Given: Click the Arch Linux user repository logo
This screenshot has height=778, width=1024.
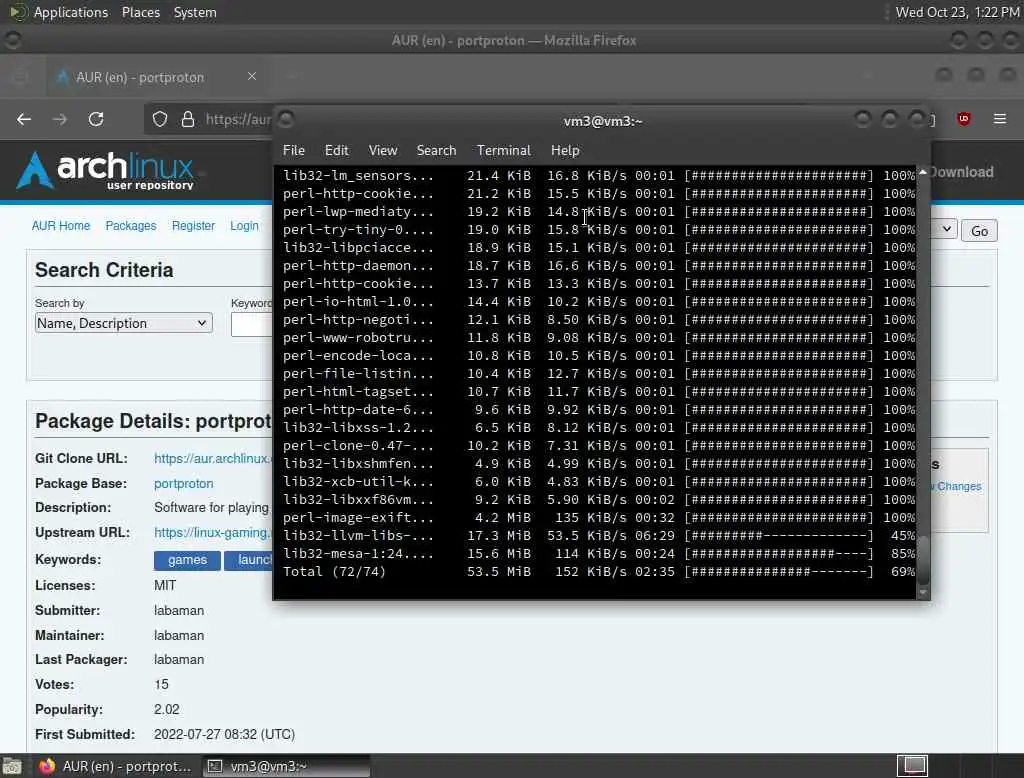Looking at the screenshot, I should click(105, 170).
